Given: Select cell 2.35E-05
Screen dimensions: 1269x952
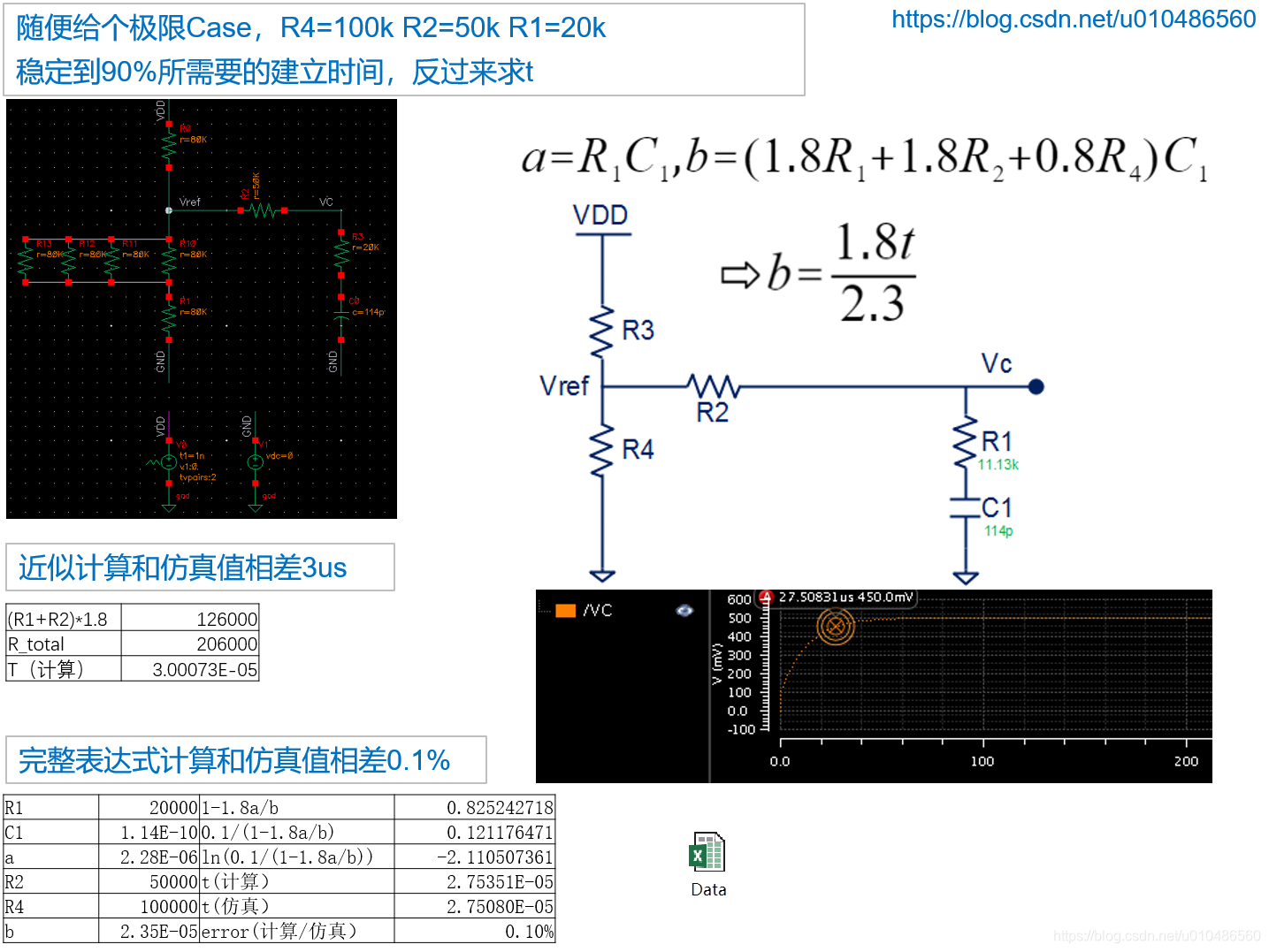Looking at the screenshot, I should coord(149,931).
